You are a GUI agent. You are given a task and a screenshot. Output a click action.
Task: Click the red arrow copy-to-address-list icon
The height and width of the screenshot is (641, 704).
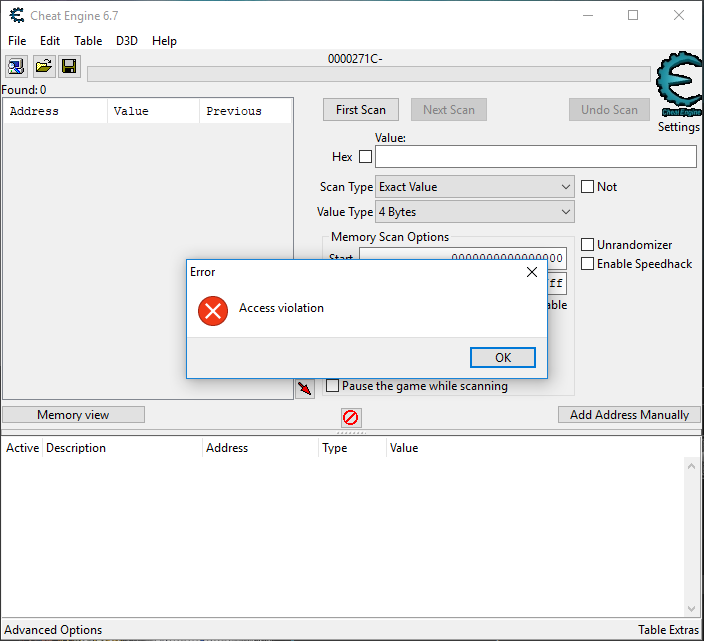(x=305, y=388)
